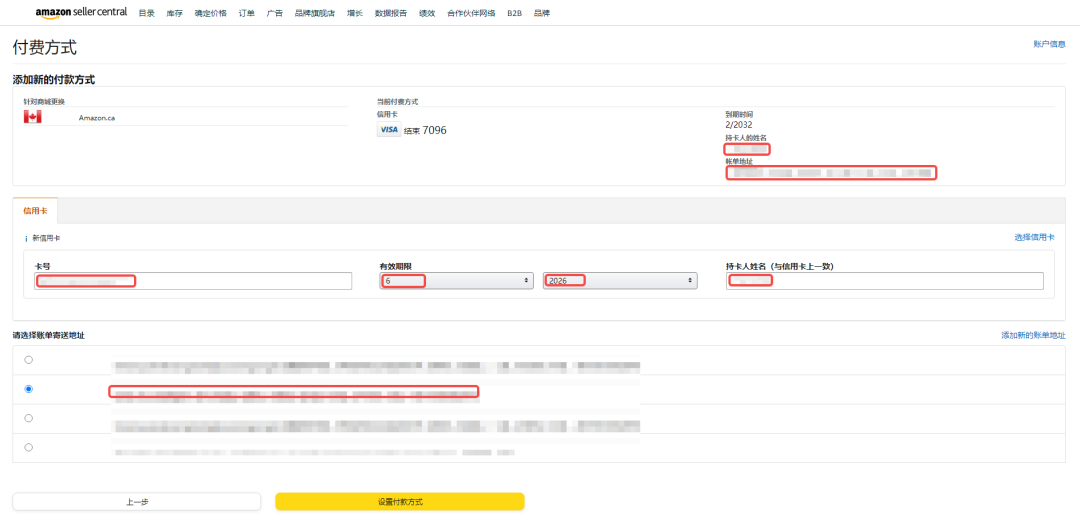Click the 选择信用卡 link
This screenshot has width=1080, height=523.
click(x=1033, y=238)
